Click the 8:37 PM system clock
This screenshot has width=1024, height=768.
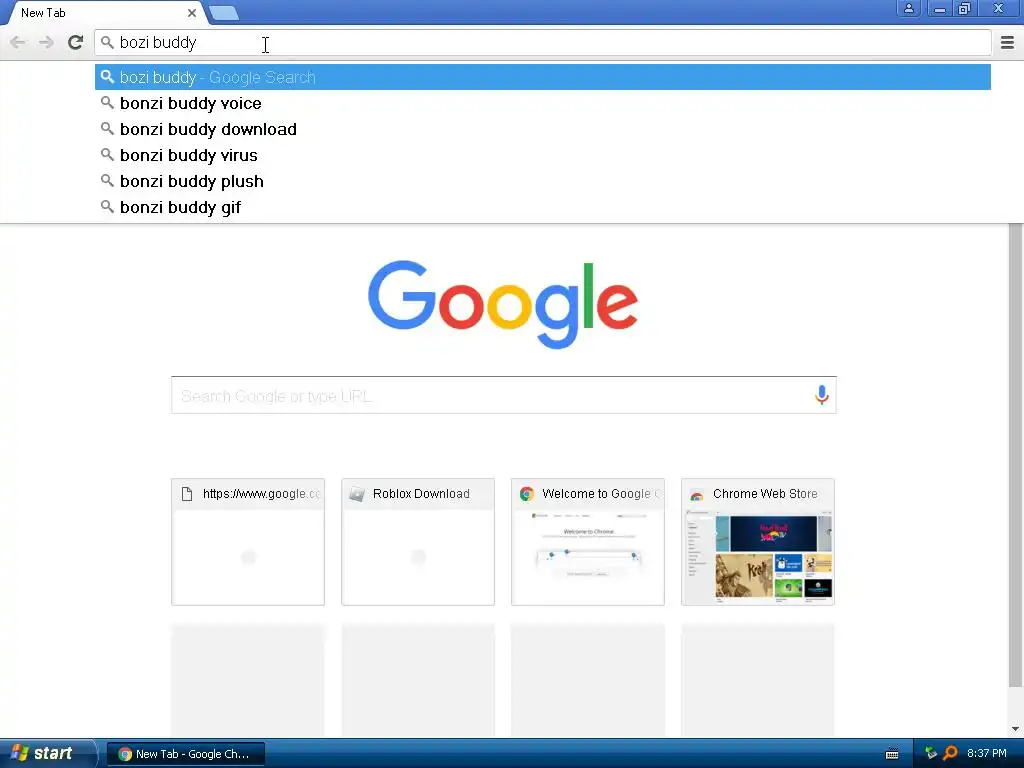pos(986,754)
